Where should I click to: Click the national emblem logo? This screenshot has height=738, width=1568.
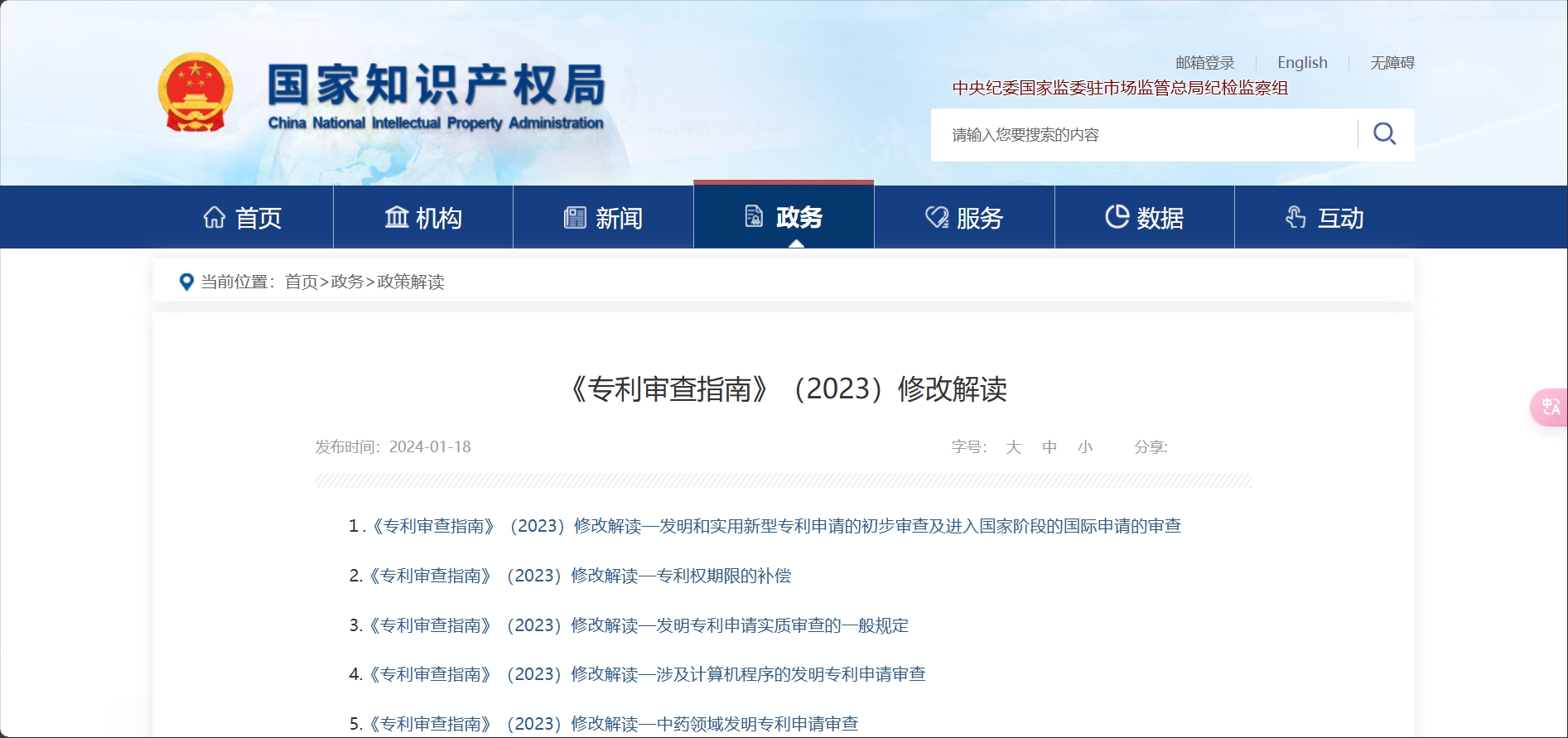pos(195,93)
